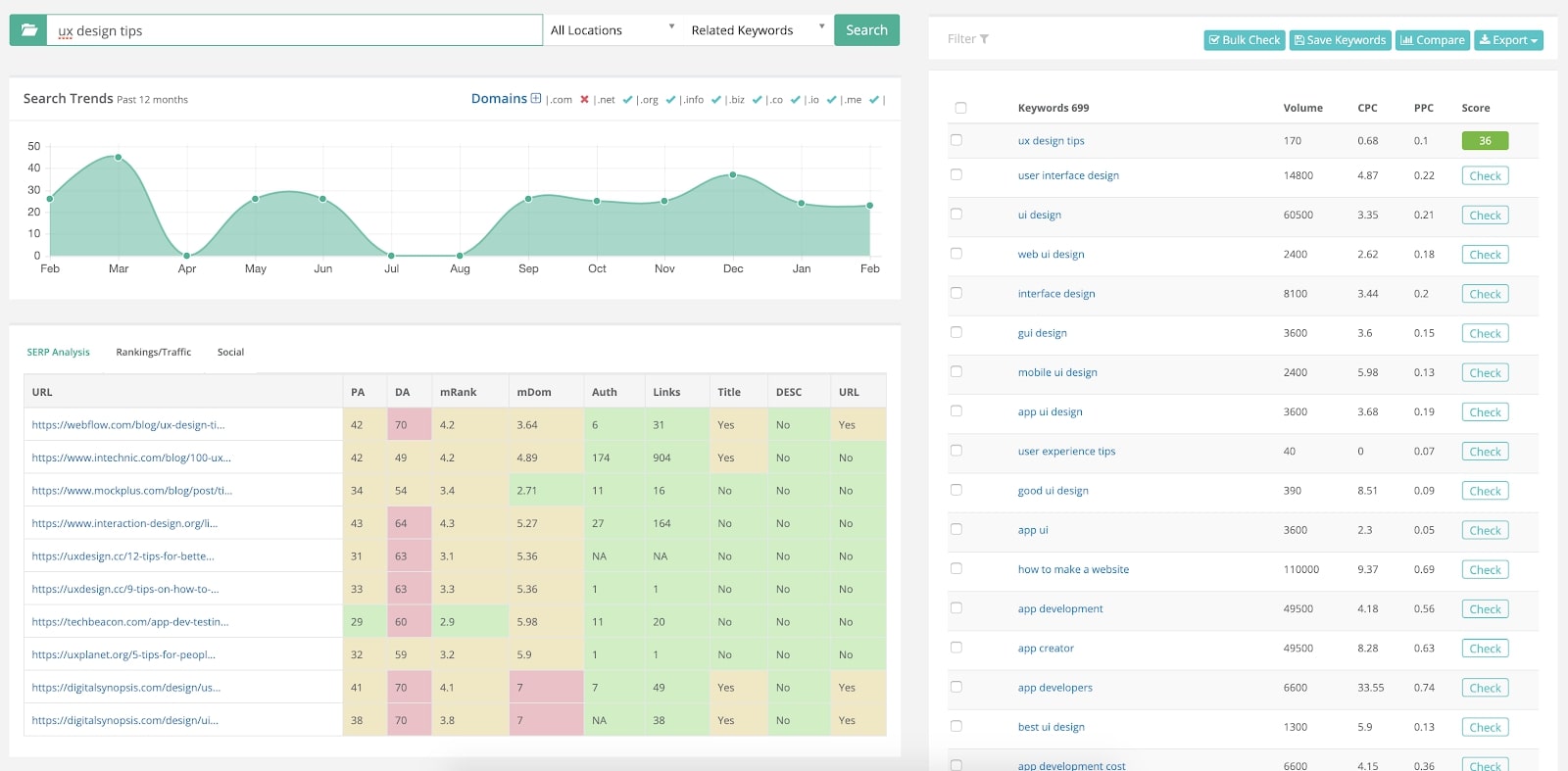Expand Domains with the plus icon

click(536, 99)
